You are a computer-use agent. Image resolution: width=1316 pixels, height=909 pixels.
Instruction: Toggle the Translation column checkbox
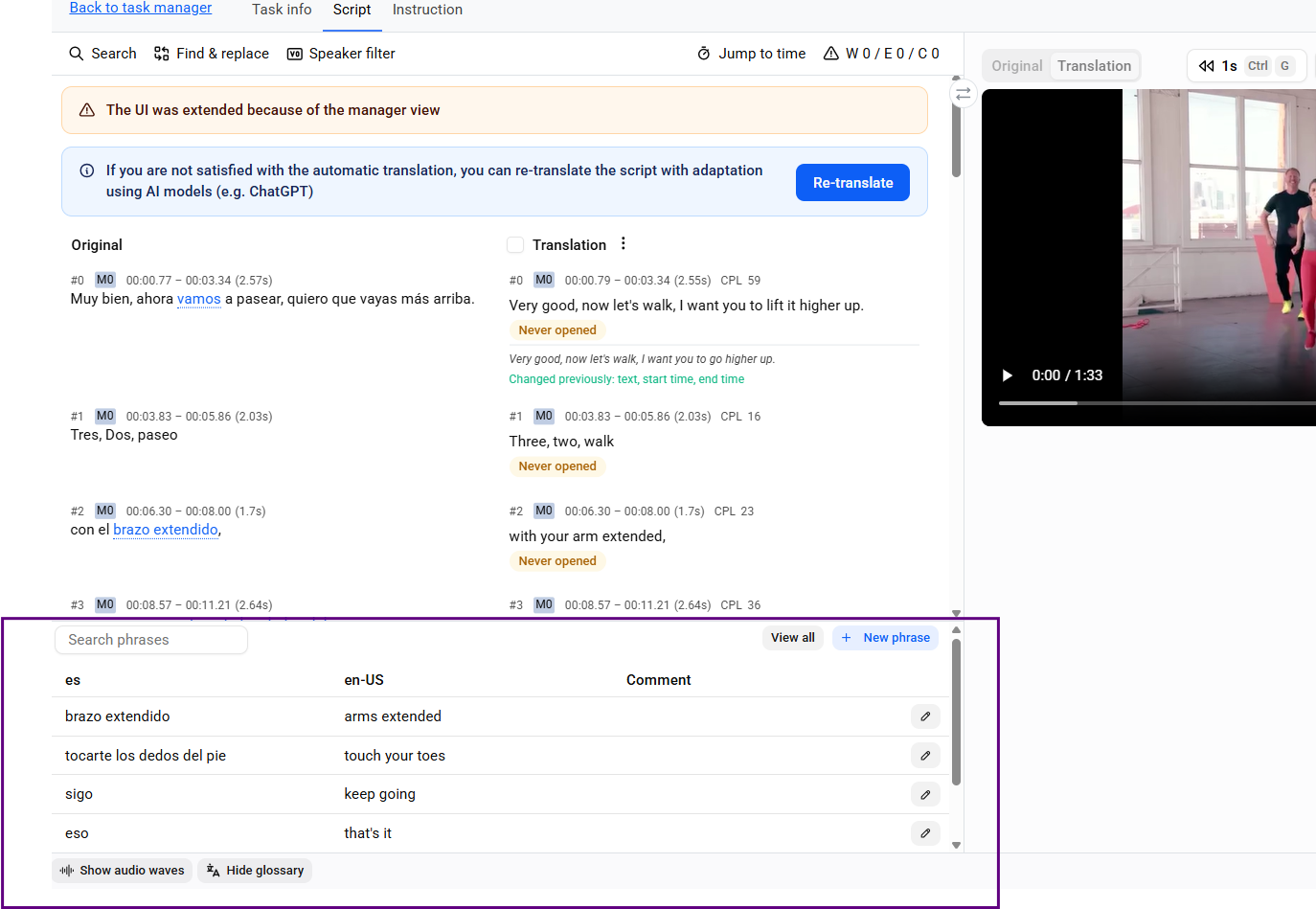point(515,245)
